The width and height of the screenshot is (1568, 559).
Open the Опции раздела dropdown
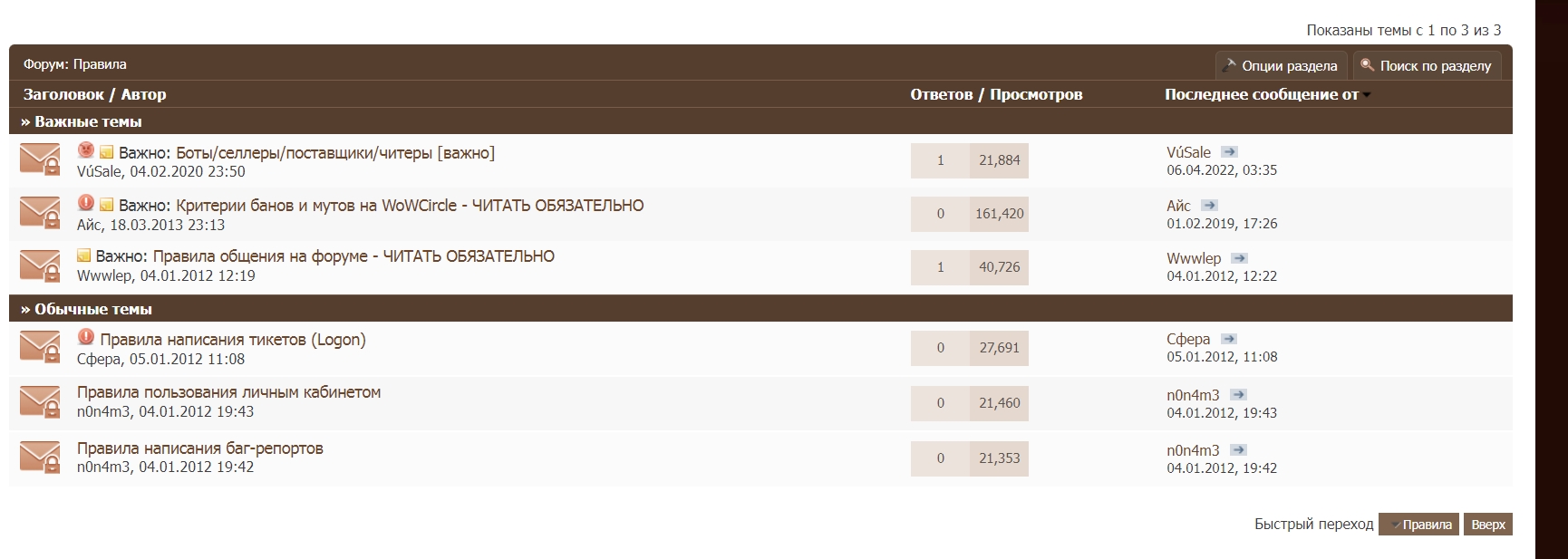pos(1280,65)
